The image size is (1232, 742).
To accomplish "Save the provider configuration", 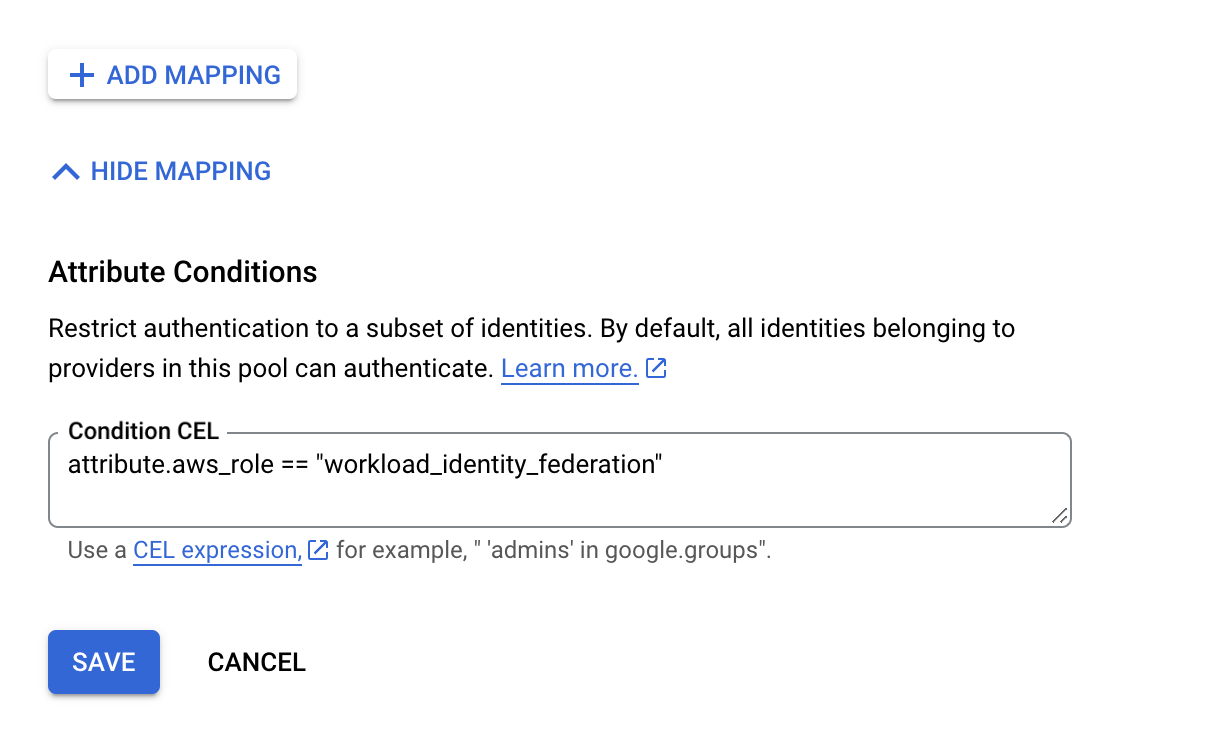I will pos(104,662).
